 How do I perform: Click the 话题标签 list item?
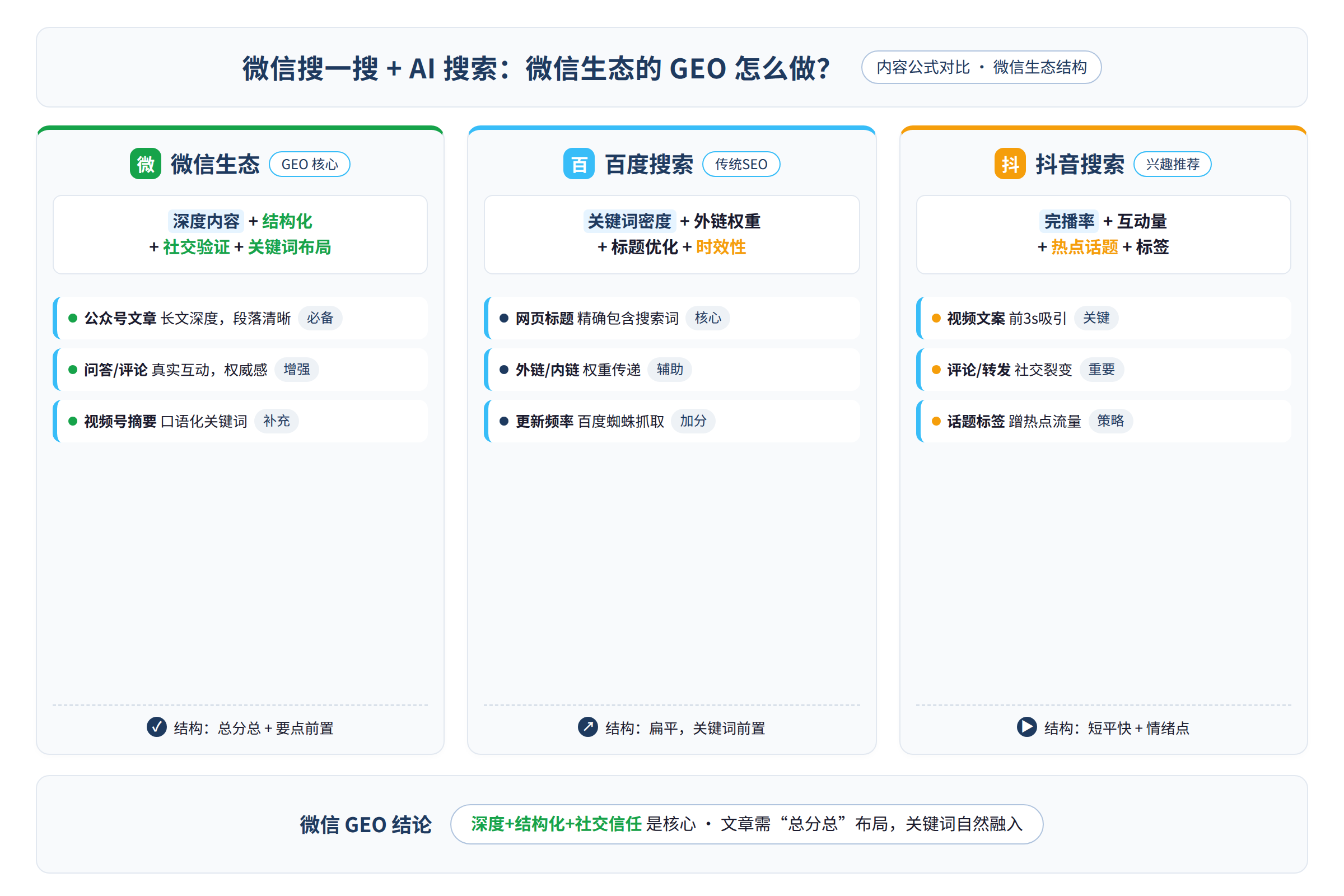(1103, 421)
